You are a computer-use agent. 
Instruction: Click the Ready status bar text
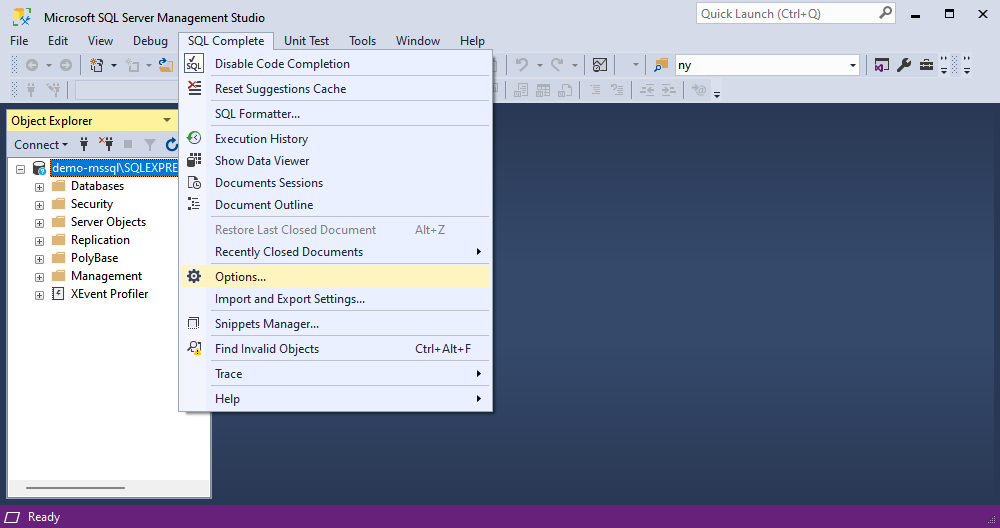pyautogui.click(x=43, y=517)
